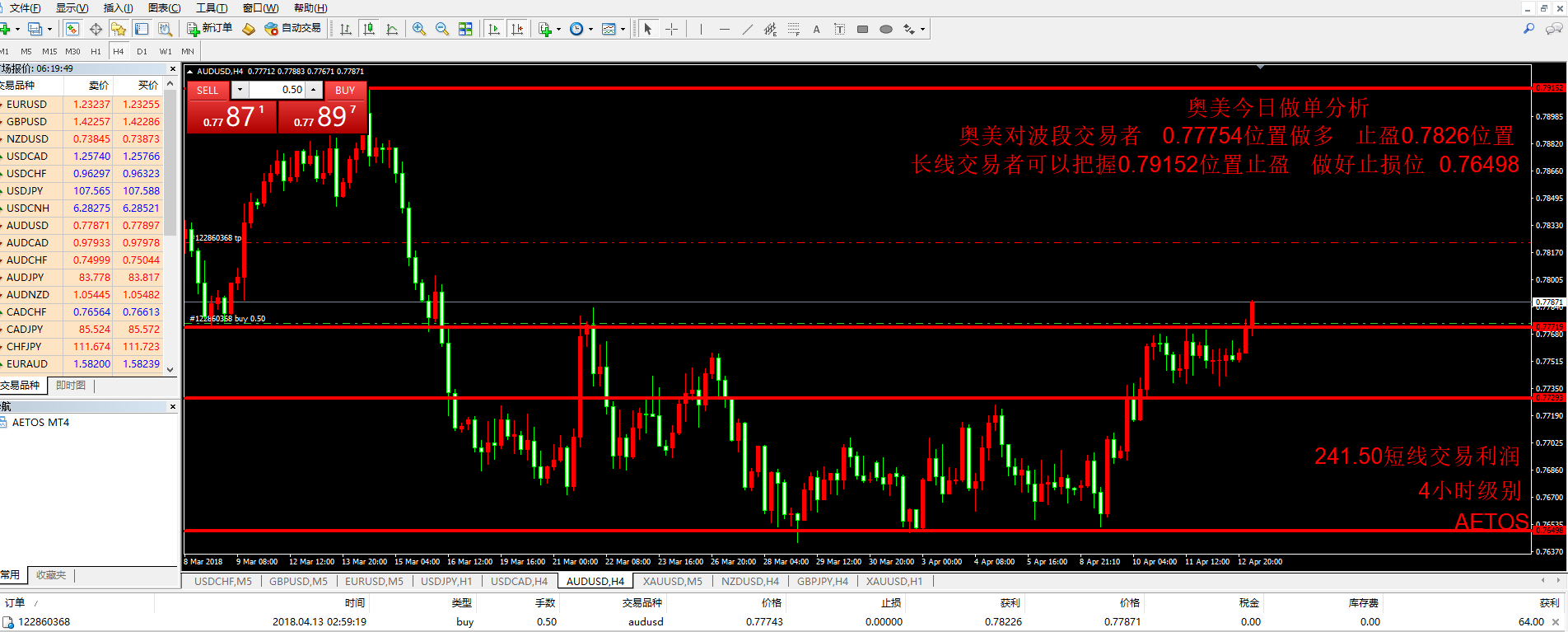The width and height of the screenshot is (1568, 632).
Task: Switch timeframe to M15
Action: pyautogui.click(x=49, y=51)
